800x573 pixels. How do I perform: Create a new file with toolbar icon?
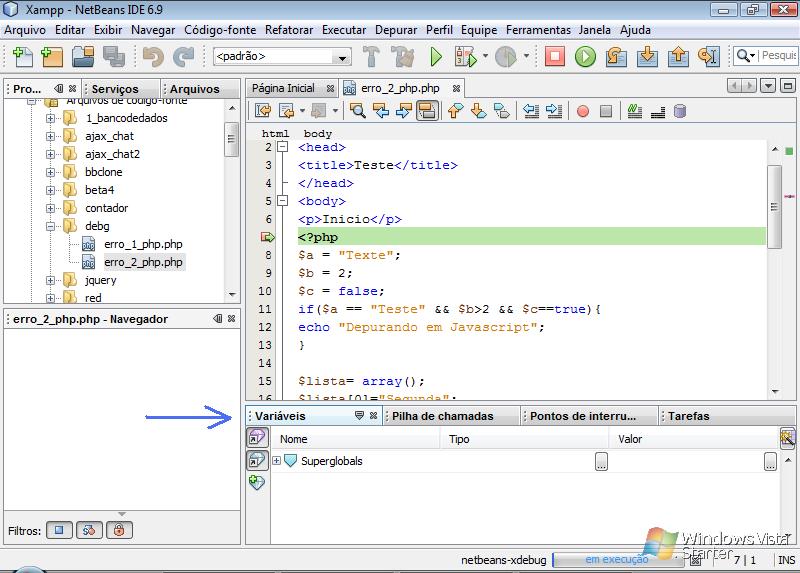point(22,56)
